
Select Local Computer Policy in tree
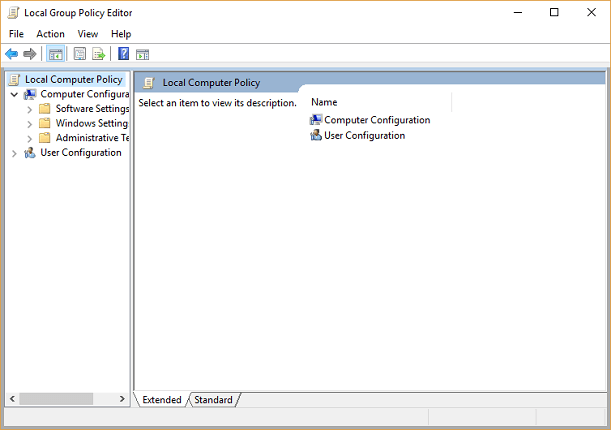coord(74,79)
